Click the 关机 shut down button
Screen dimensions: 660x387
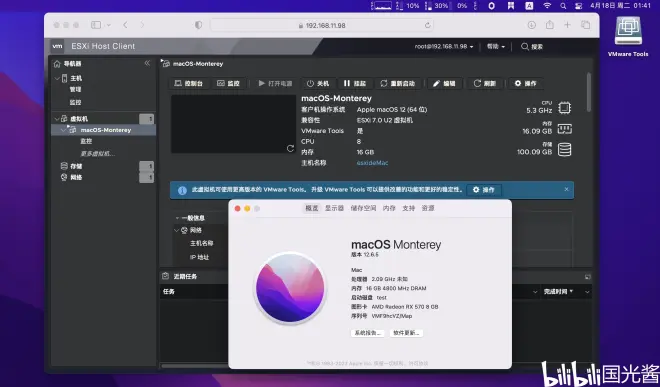click(x=318, y=83)
